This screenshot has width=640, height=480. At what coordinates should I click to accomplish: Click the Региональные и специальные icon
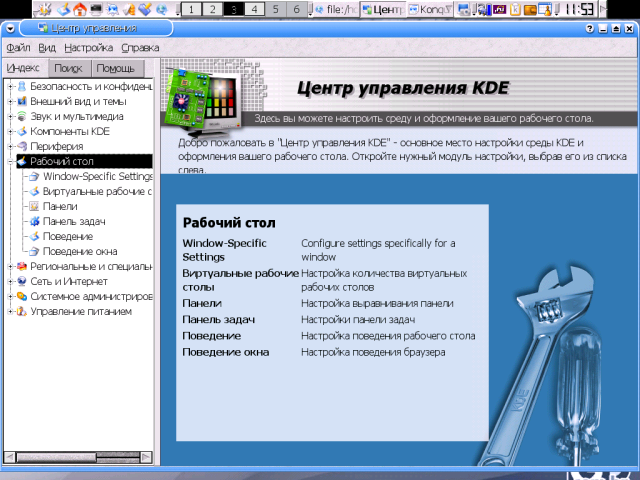(21, 267)
